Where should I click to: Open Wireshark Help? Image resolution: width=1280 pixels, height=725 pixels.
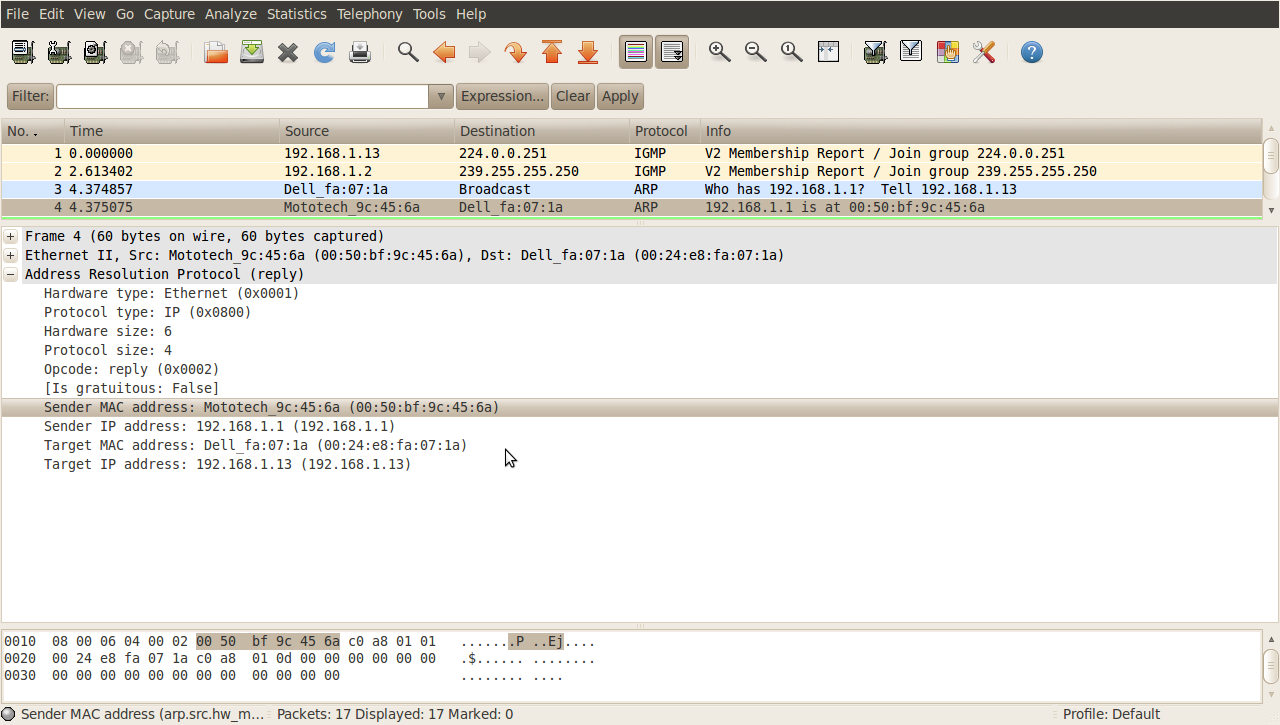click(x=1031, y=51)
